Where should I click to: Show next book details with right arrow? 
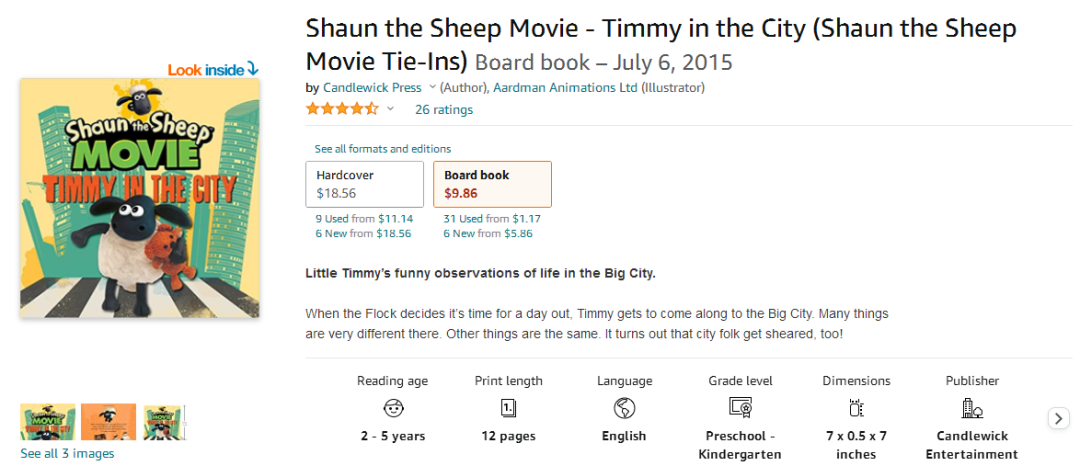(1059, 418)
